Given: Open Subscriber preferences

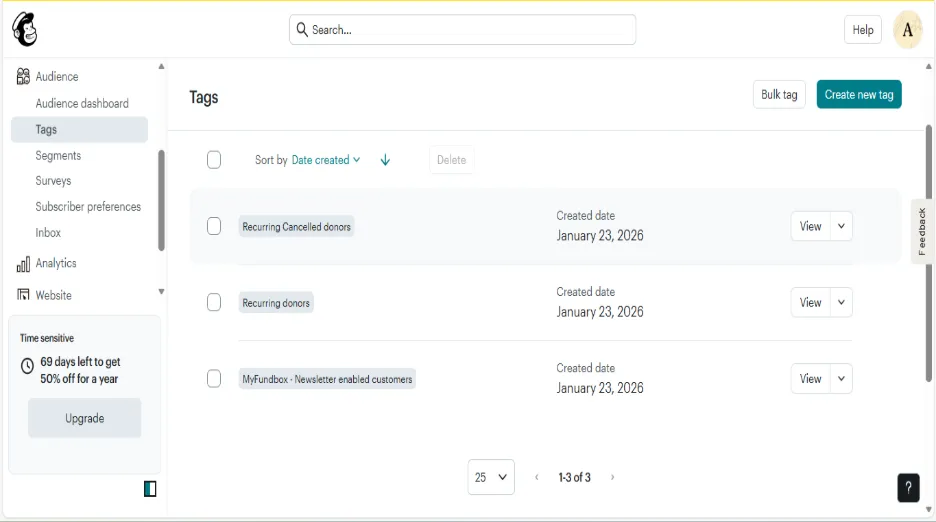Looking at the screenshot, I should [x=88, y=207].
